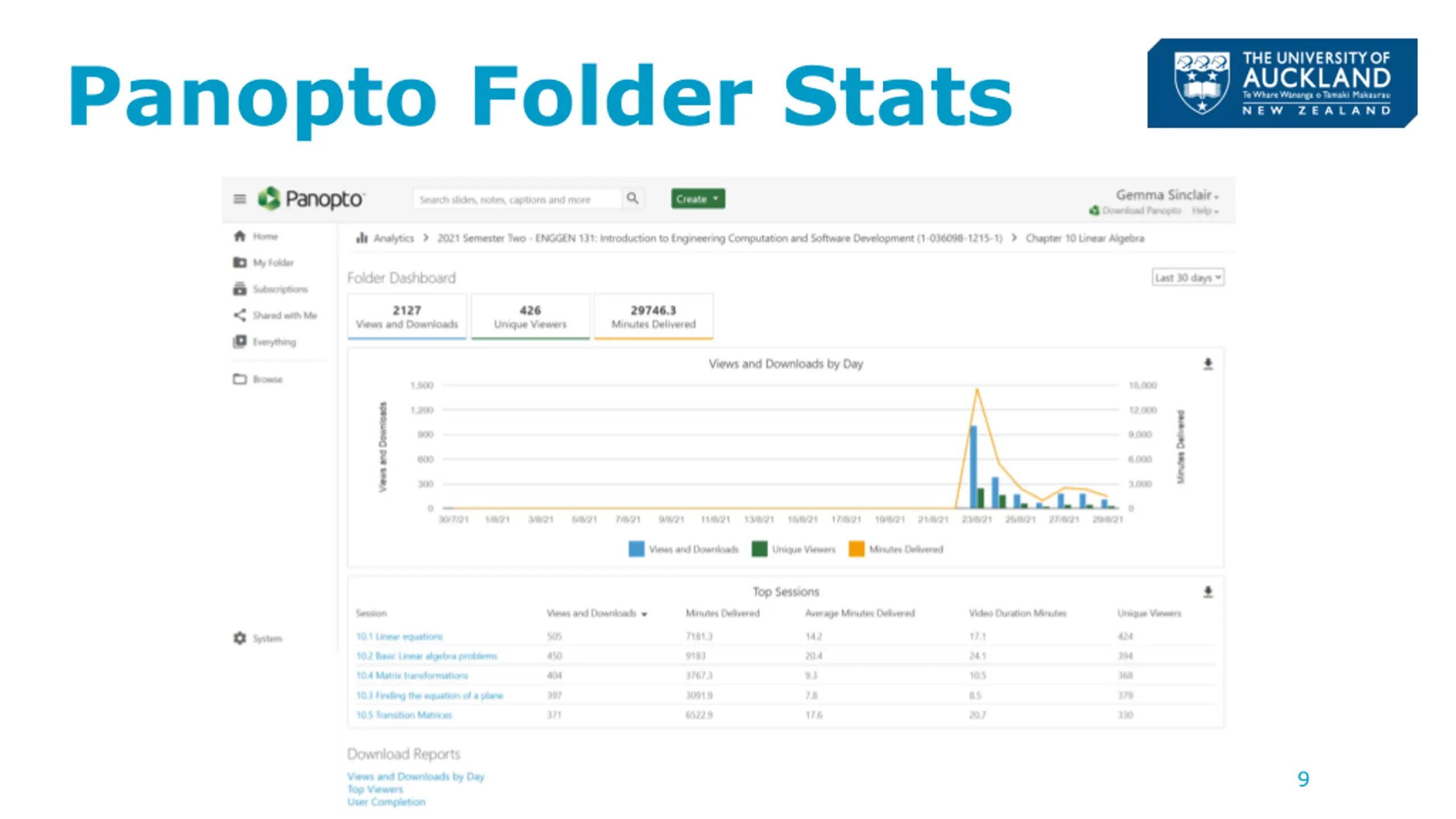1456x819 pixels.
Task: Toggle orange Minutes Delivered legend swatch
Action: pos(857,549)
